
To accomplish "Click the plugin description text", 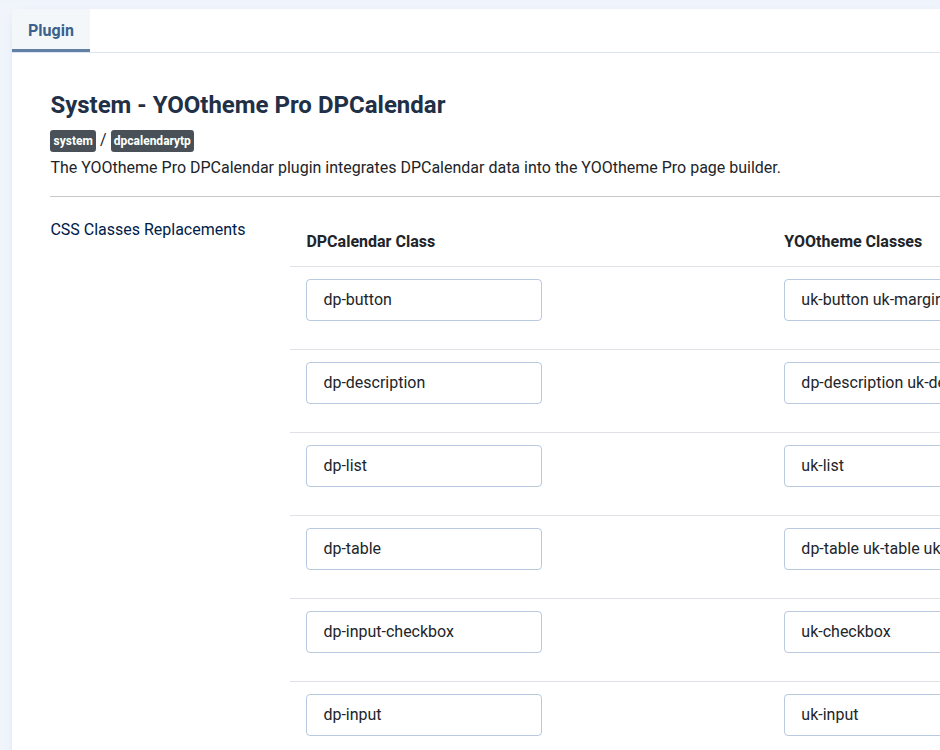I will tap(415, 168).
